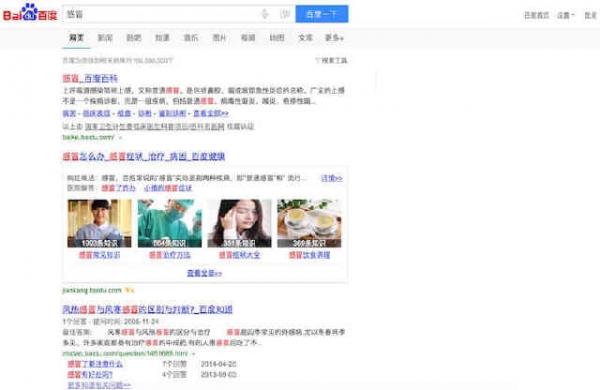The image size is (600, 390).
Task: Open the 感冒怎么办 百度健康 result title
Action: (144, 156)
